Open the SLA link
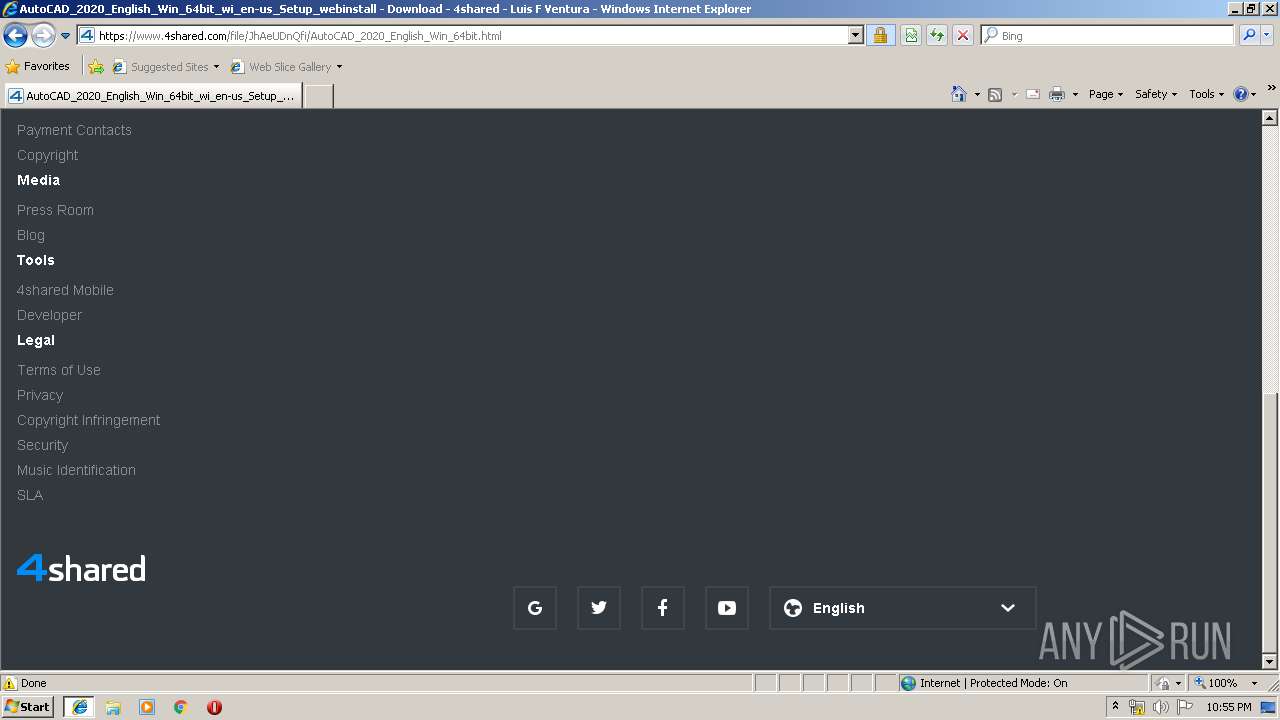This screenshot has width=1280, height=720. click(30, 495)
